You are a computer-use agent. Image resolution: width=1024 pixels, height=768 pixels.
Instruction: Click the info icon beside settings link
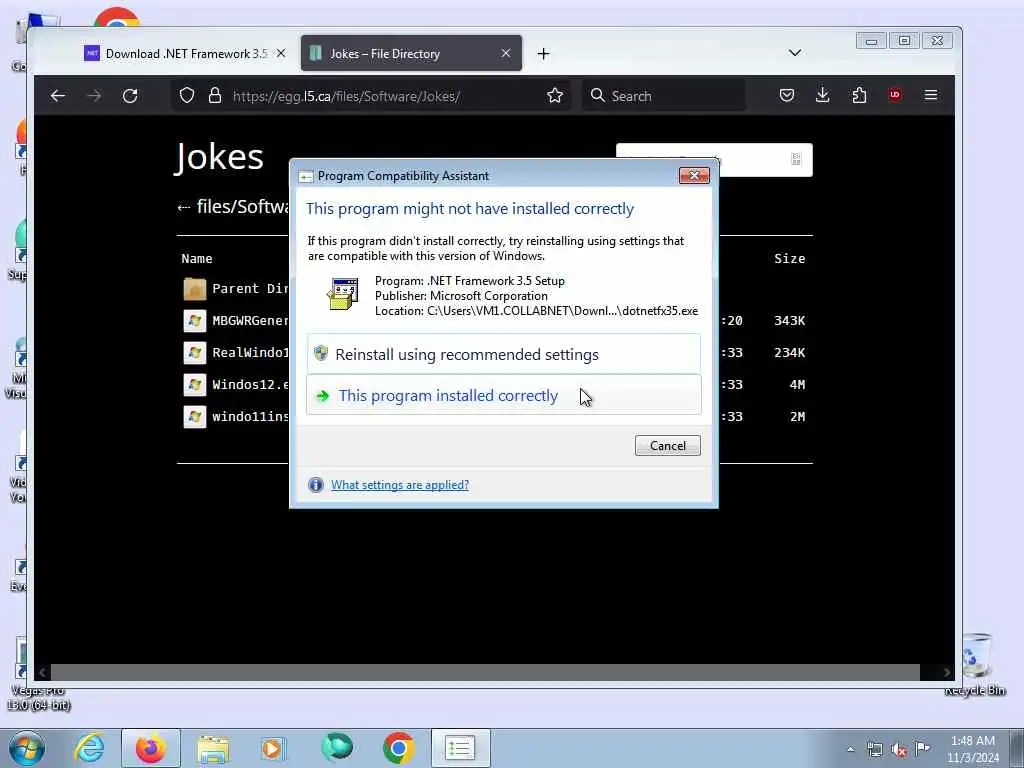315,485
